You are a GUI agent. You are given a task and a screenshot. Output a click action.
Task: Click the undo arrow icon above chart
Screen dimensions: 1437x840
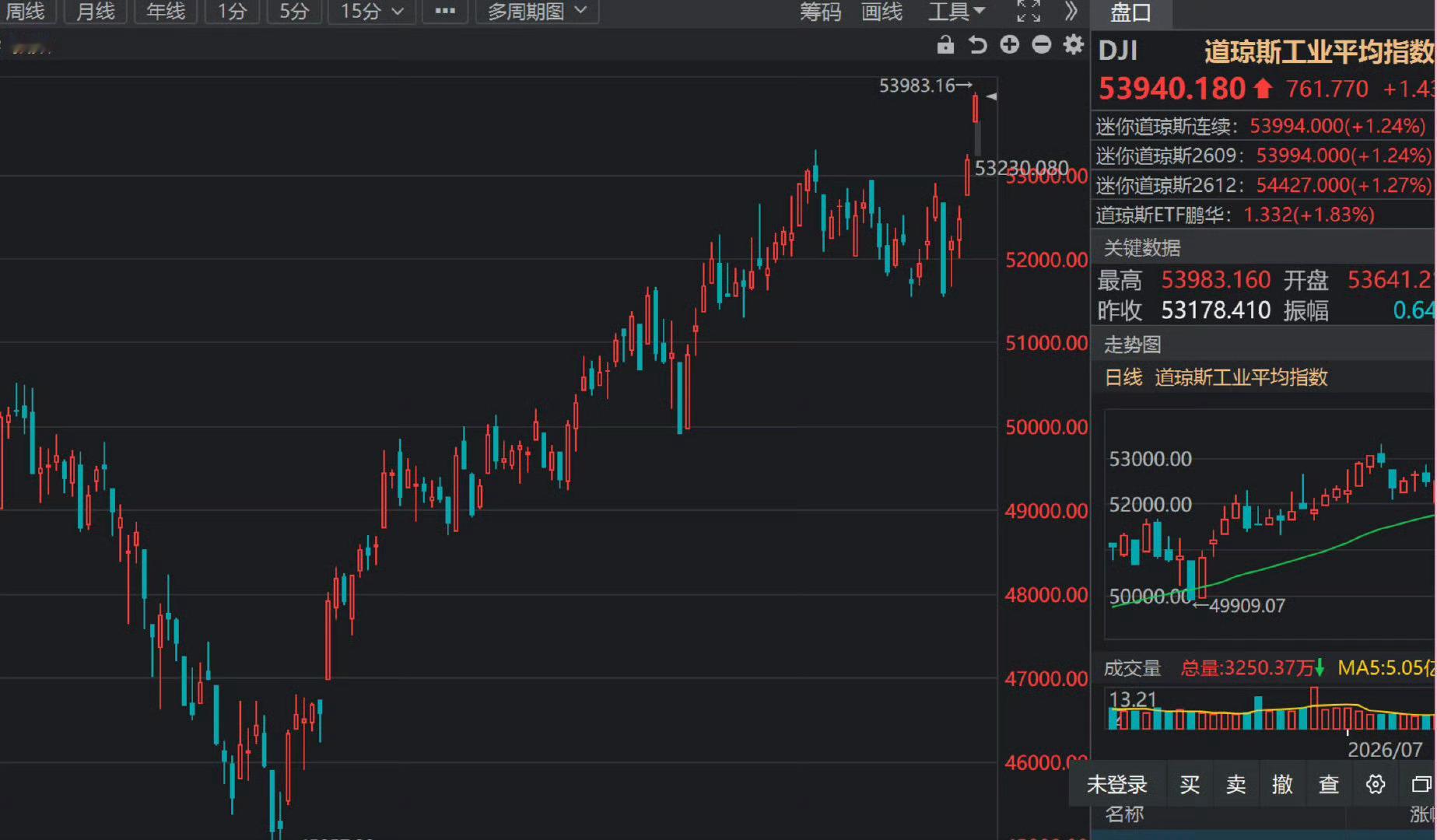[977, 45]
